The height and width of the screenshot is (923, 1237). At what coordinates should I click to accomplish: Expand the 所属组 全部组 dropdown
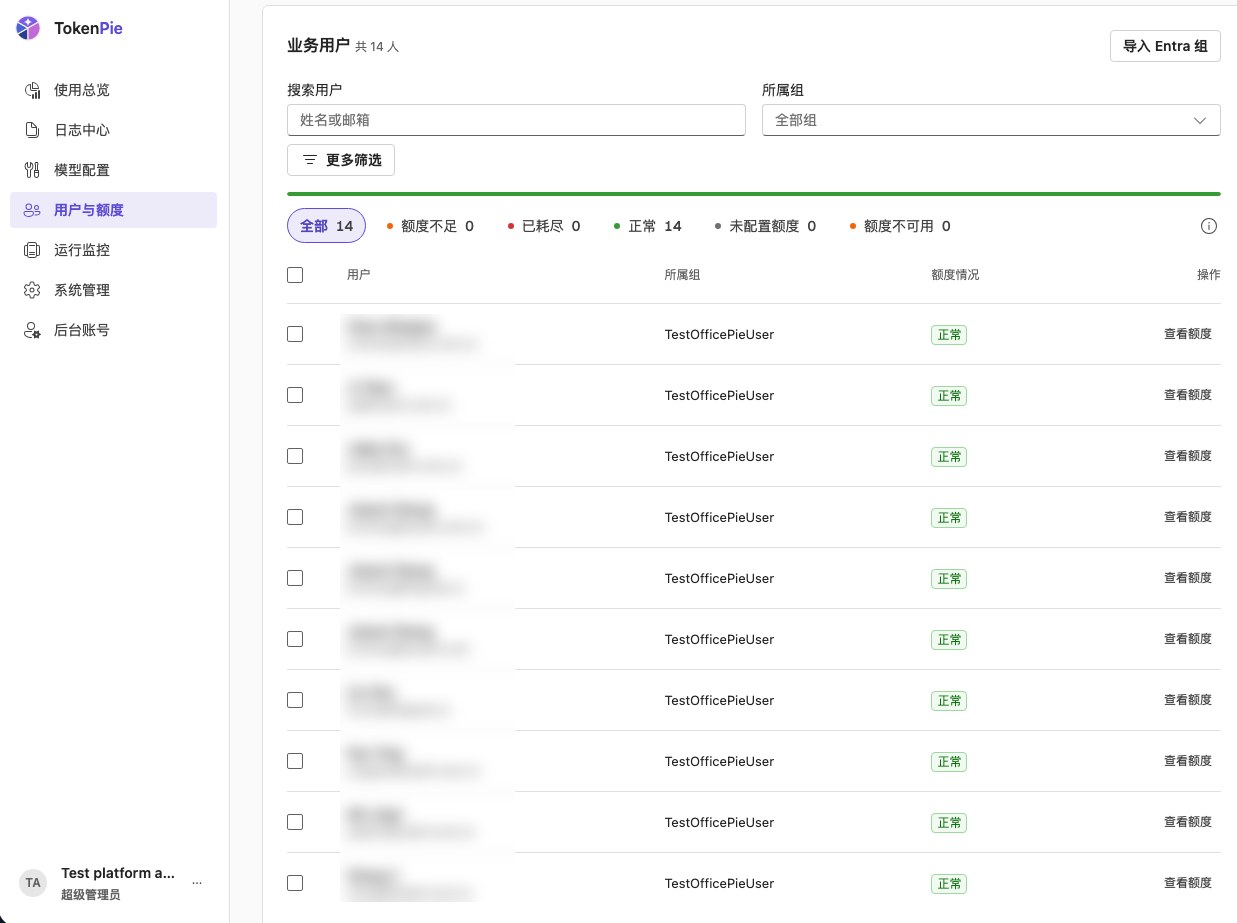pyautogui.click(x=991, y=120)
